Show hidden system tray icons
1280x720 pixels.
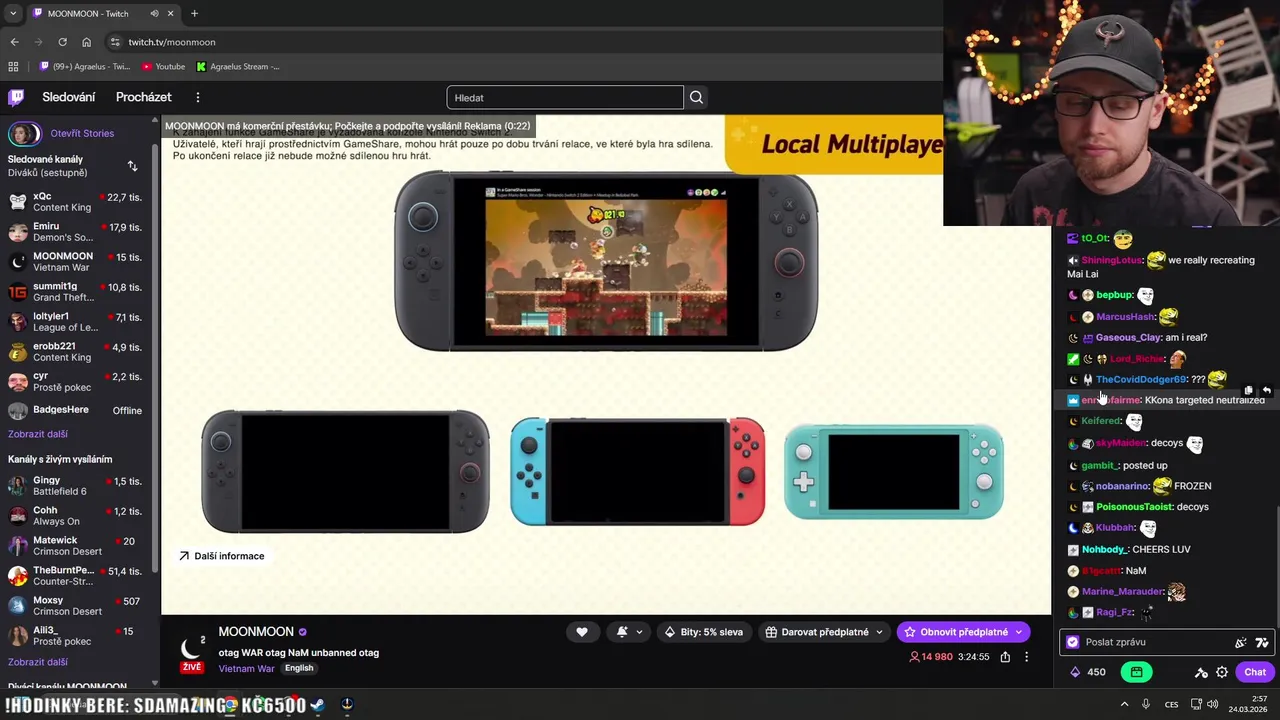pyautogui.click(x=1124, y=704)
